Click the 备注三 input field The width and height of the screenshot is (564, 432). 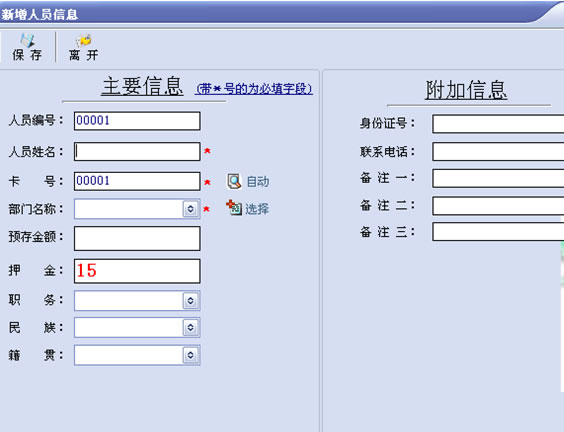[498, 232]
